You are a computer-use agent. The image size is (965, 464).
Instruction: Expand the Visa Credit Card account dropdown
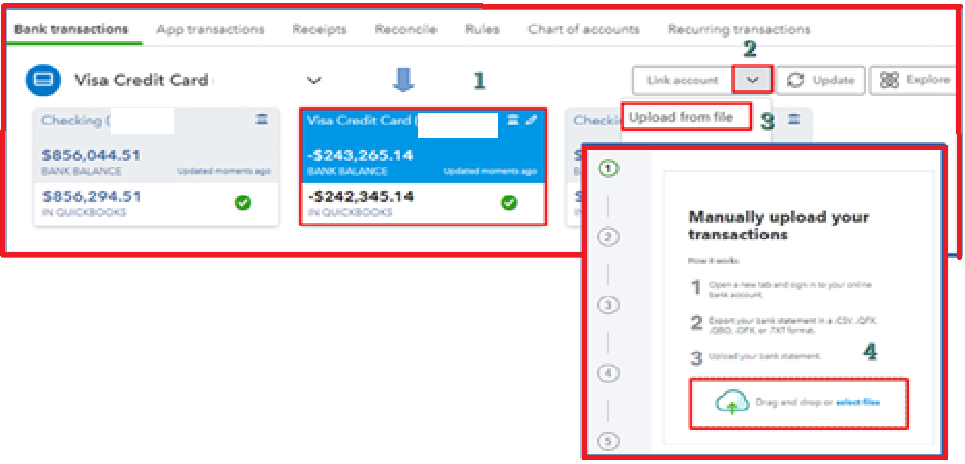tap(314, 81)
